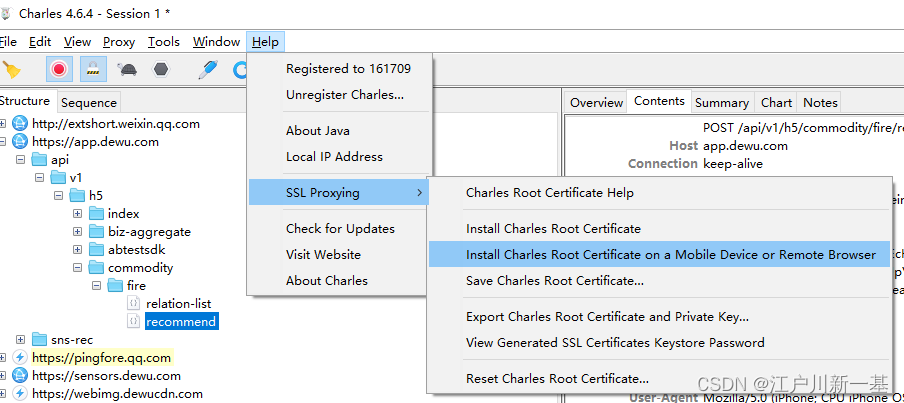
Task: Collapse the api folder node
Action: coord(20,160)
